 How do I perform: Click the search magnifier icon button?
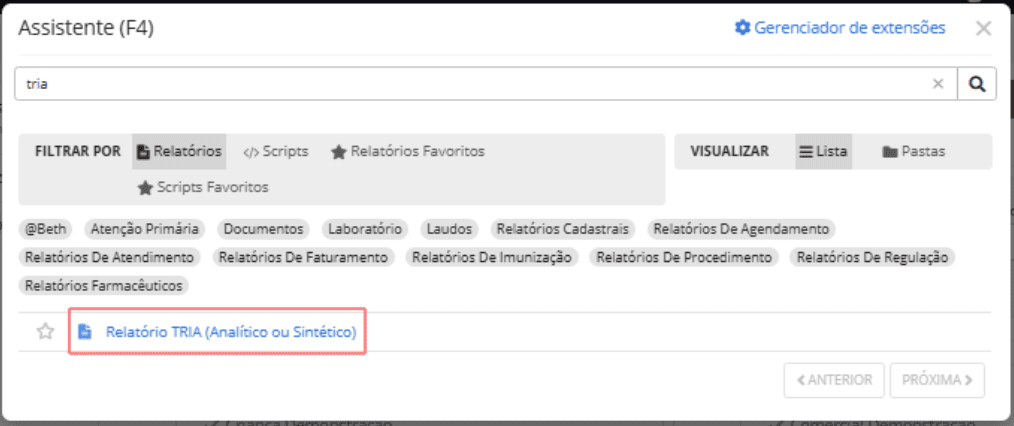977,84
